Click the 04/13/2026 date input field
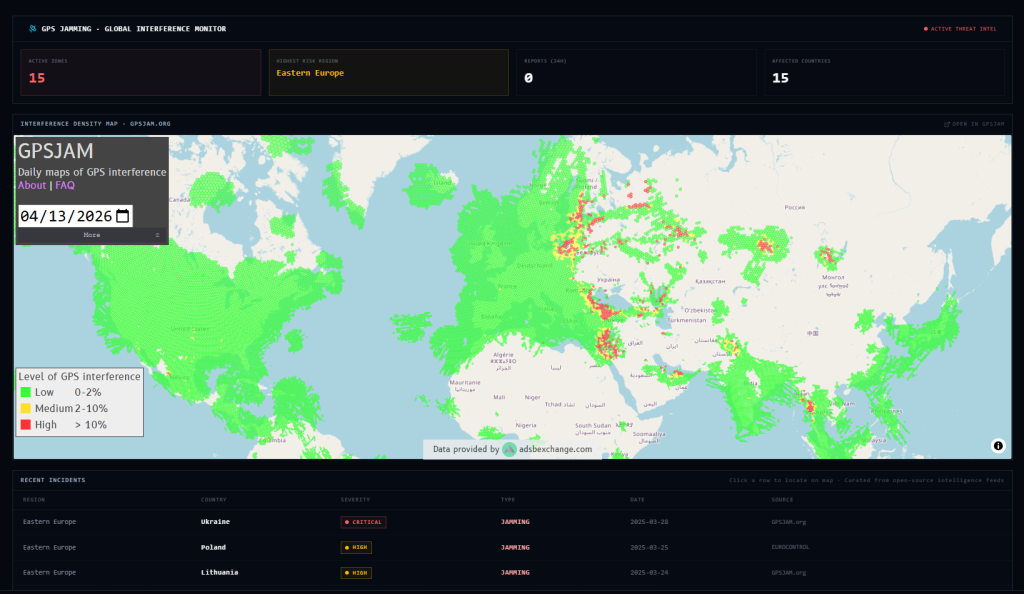Viewport: 1024px width, 594px height. point(66,216)
